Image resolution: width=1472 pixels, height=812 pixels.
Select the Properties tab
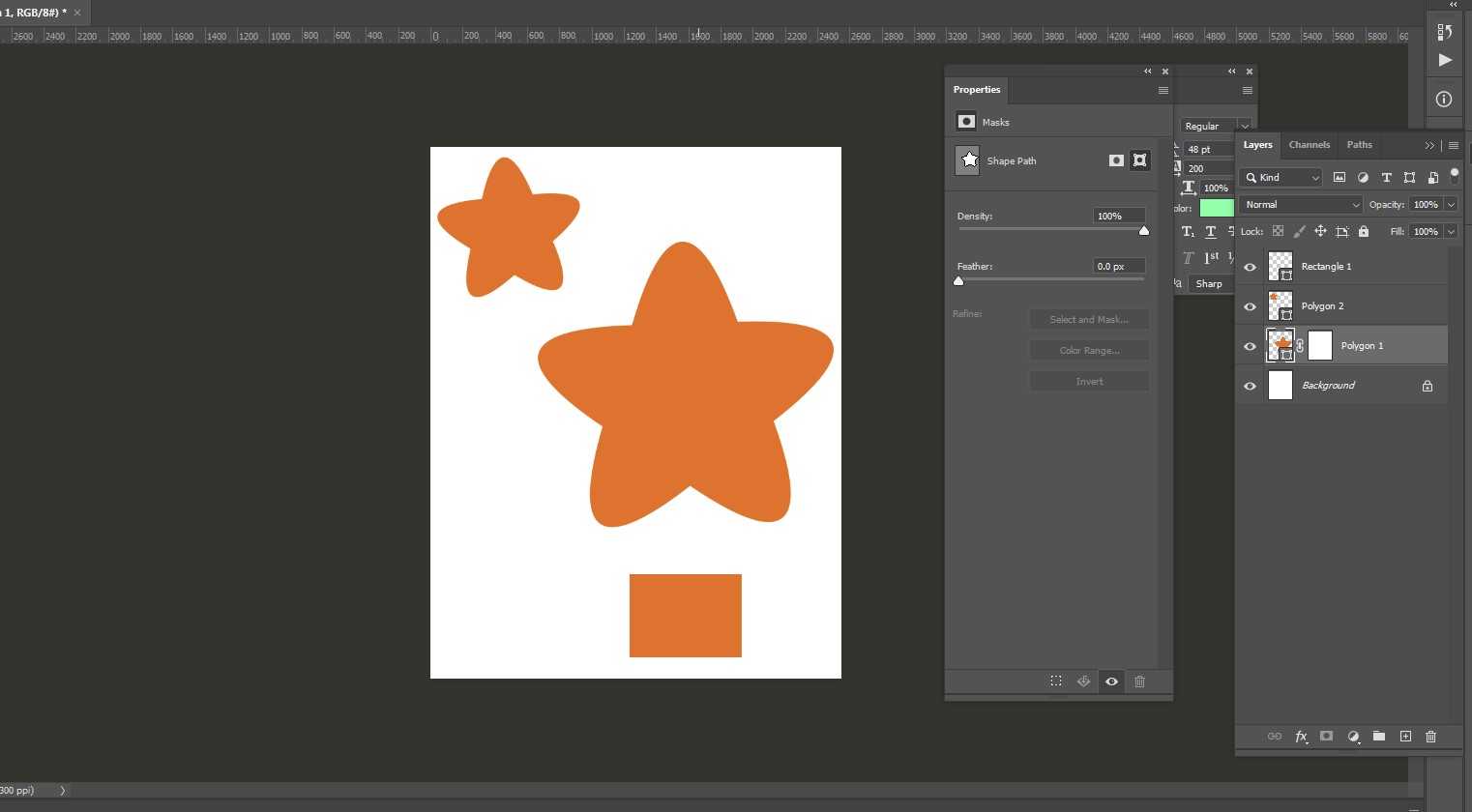pyautogui.click(x=977, y=90)
